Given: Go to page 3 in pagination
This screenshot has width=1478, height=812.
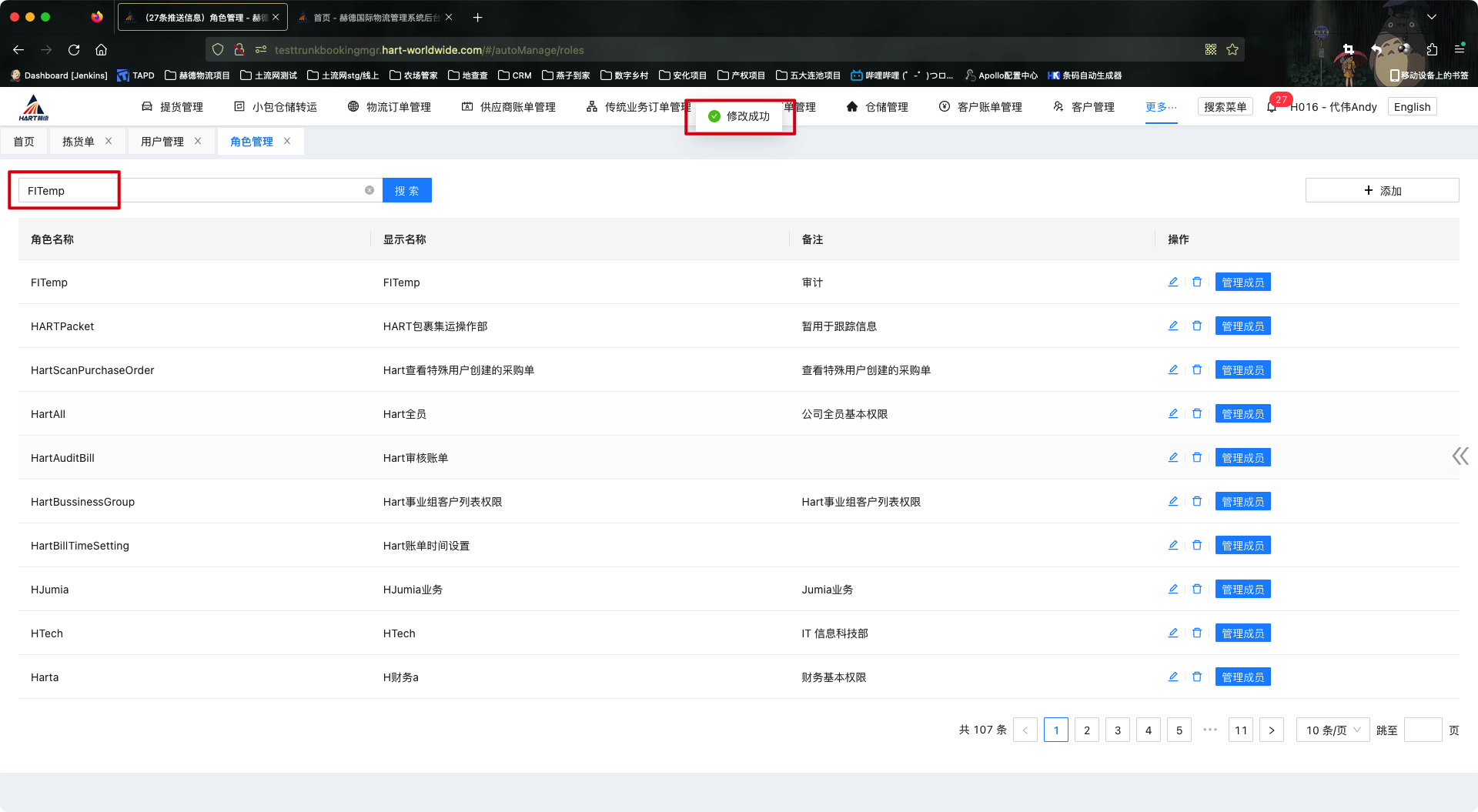Looking at the screenshot, I should 1117,730.
